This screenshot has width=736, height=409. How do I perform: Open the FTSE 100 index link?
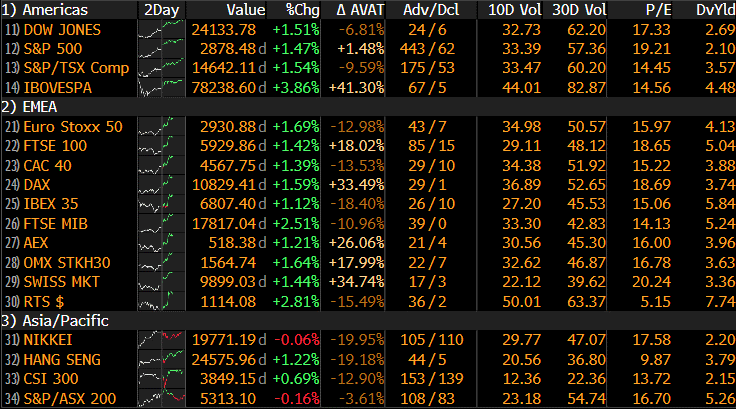[55, 146]
